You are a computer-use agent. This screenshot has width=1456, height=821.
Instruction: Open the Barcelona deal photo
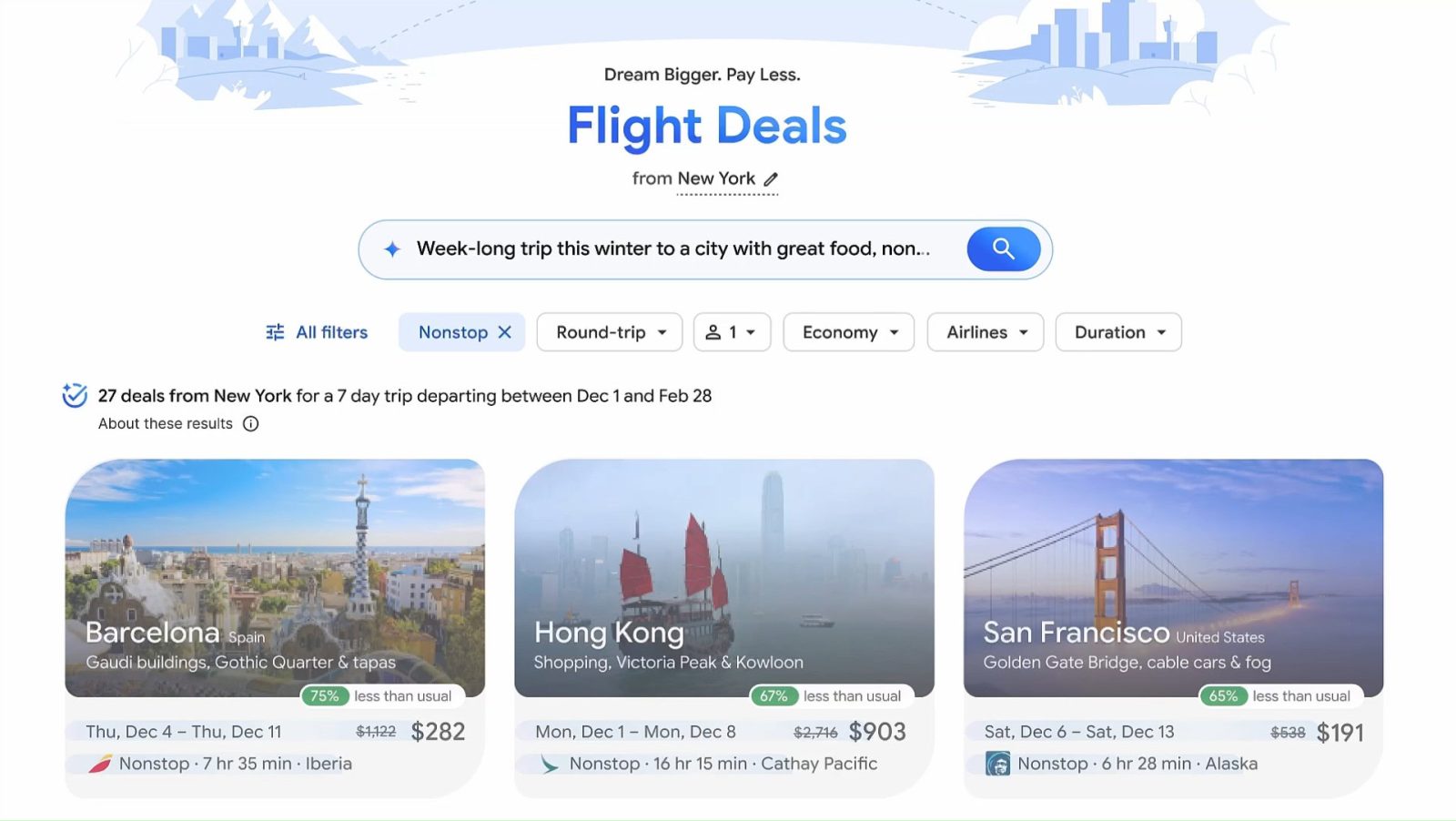[275, 578]
